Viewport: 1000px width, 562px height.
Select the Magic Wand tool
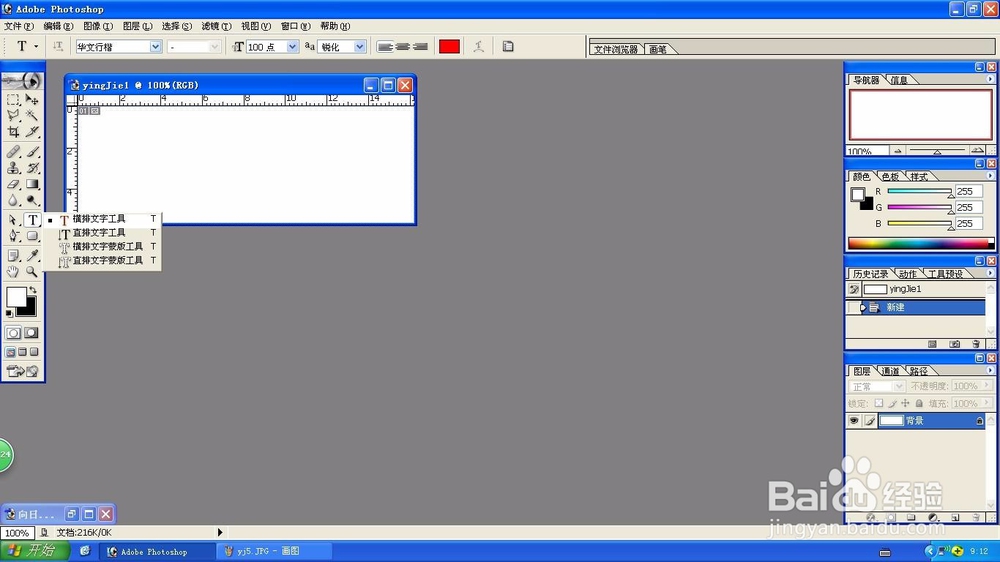32,115
